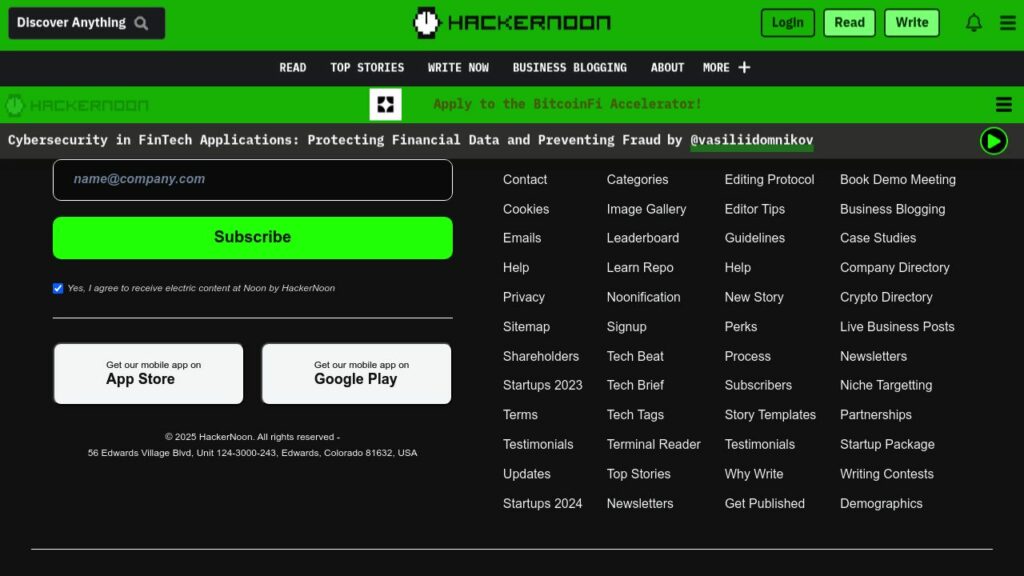Uncheck the agree to receive content checkbox

(x=58, y=288)
